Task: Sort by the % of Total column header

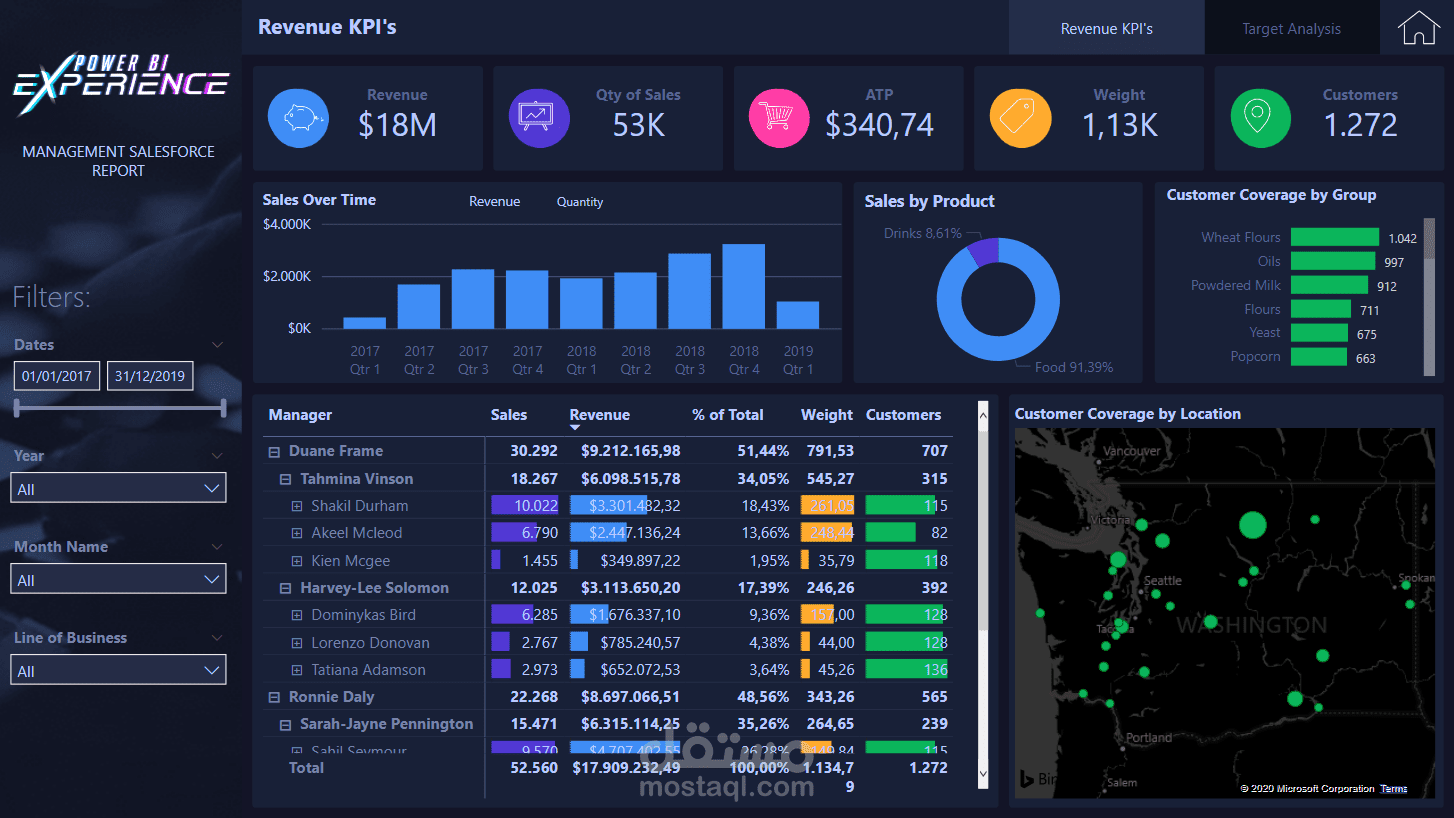Action: pos(727,415)
